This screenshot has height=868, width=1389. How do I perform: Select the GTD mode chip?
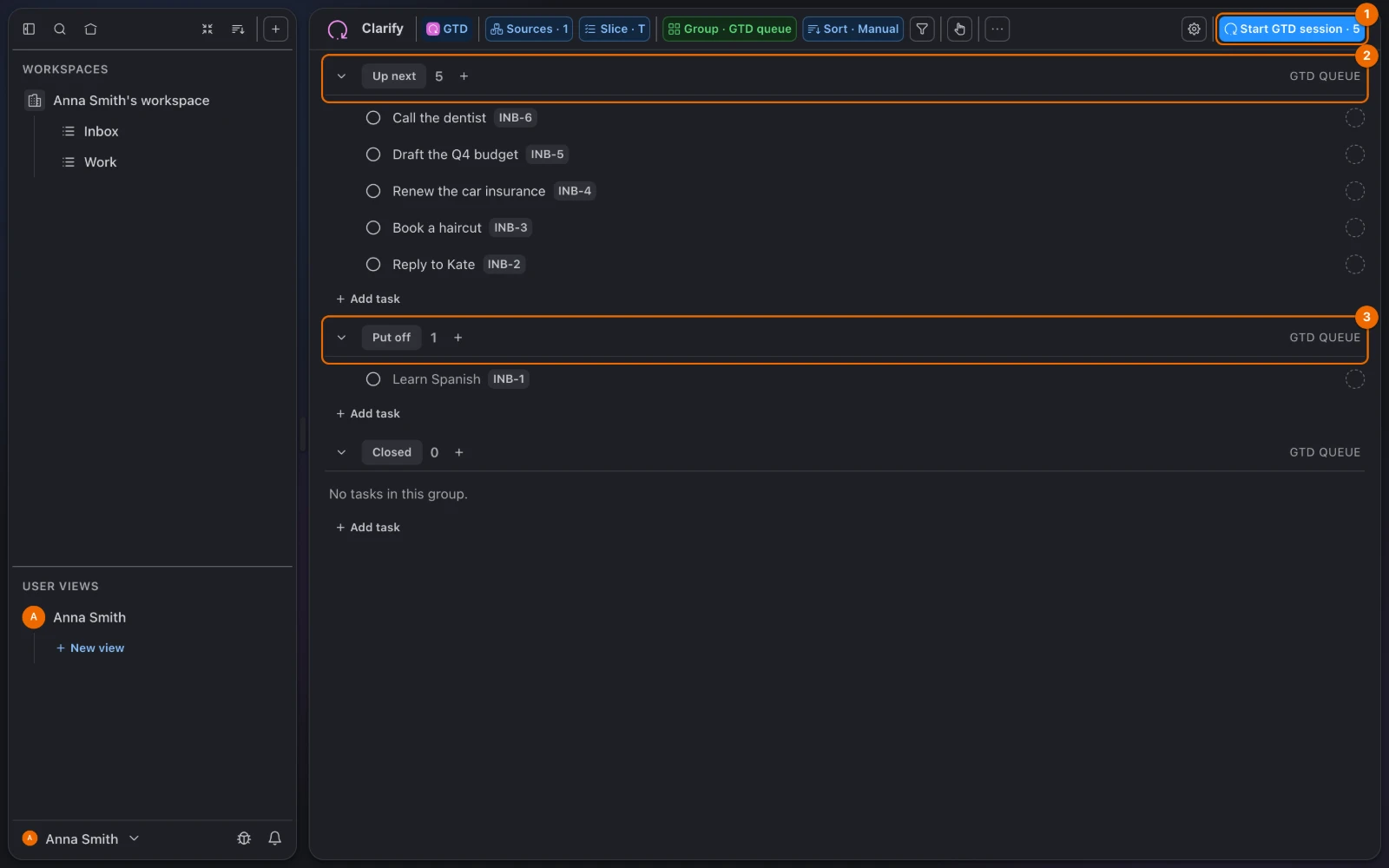coord(447,29)
